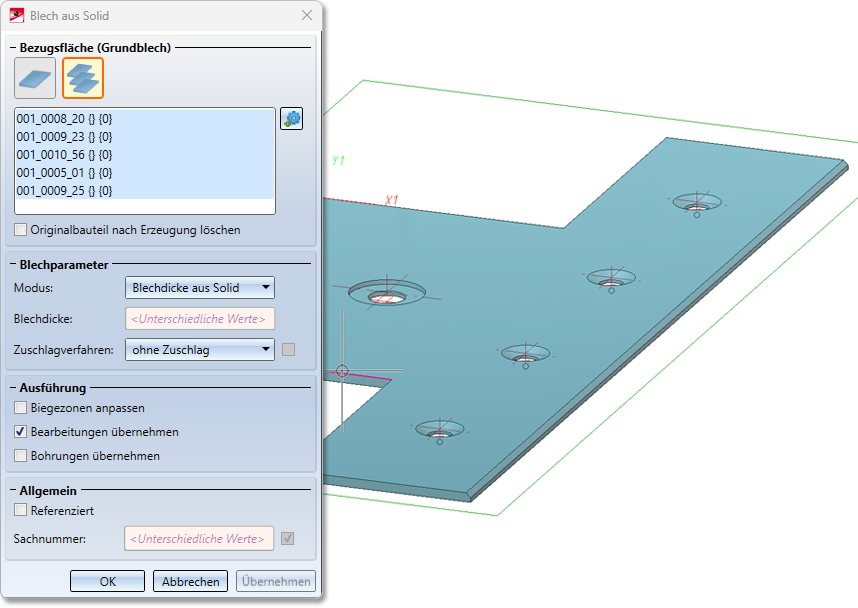This screenshot has height=608, width=858.
Task: Select list entry 001_0005_01
Action: [144, 172]
